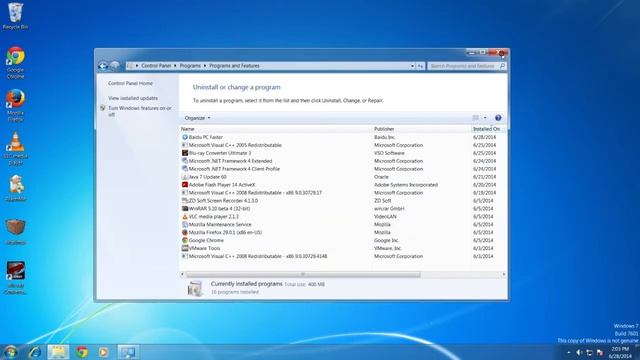Select Visual C++ 2008 Redistributable 9.0.30729.4148
640x360 pixels.
tap(258, 256)
